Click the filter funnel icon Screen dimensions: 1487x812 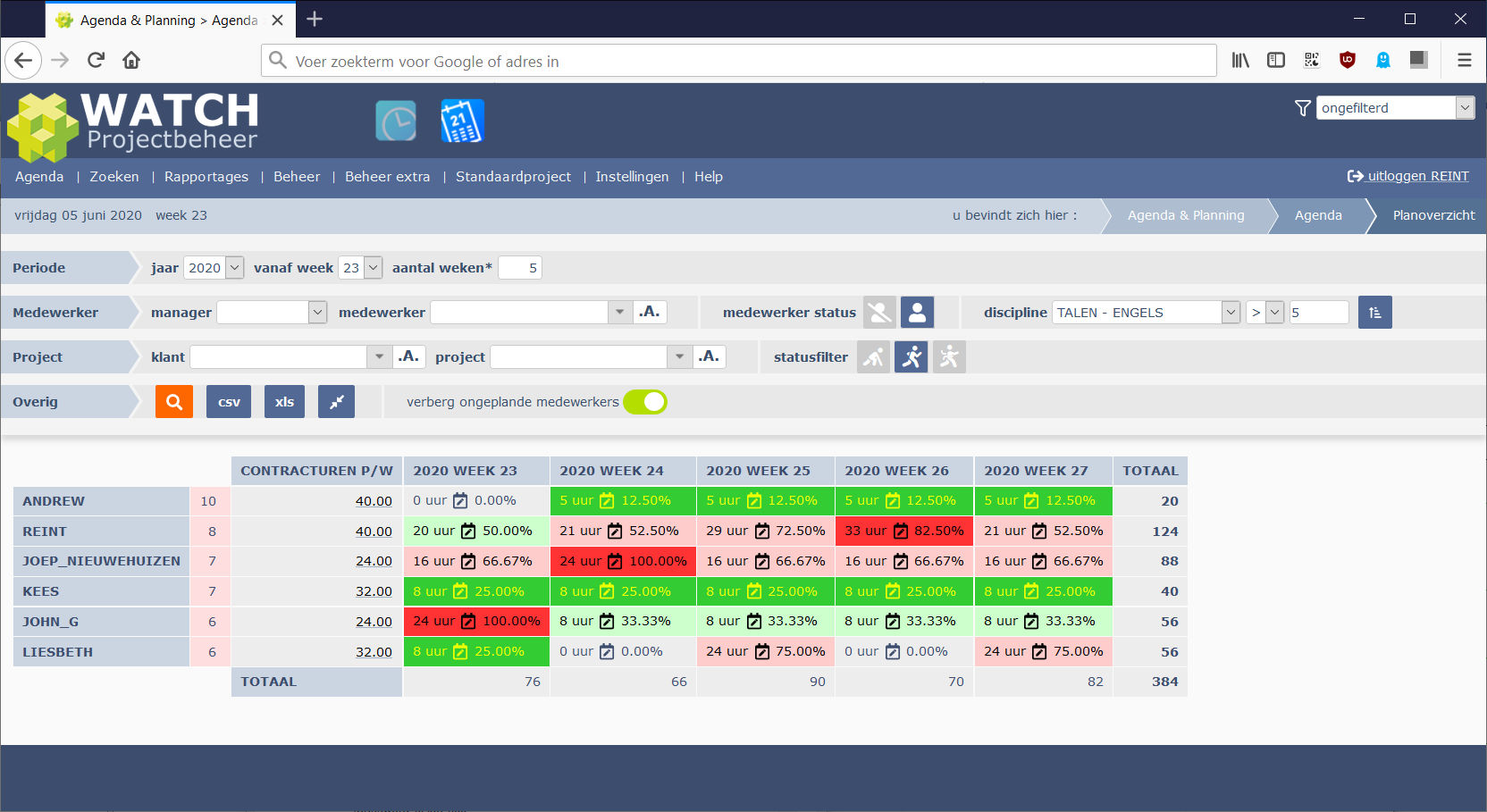tap(1303, 108)
